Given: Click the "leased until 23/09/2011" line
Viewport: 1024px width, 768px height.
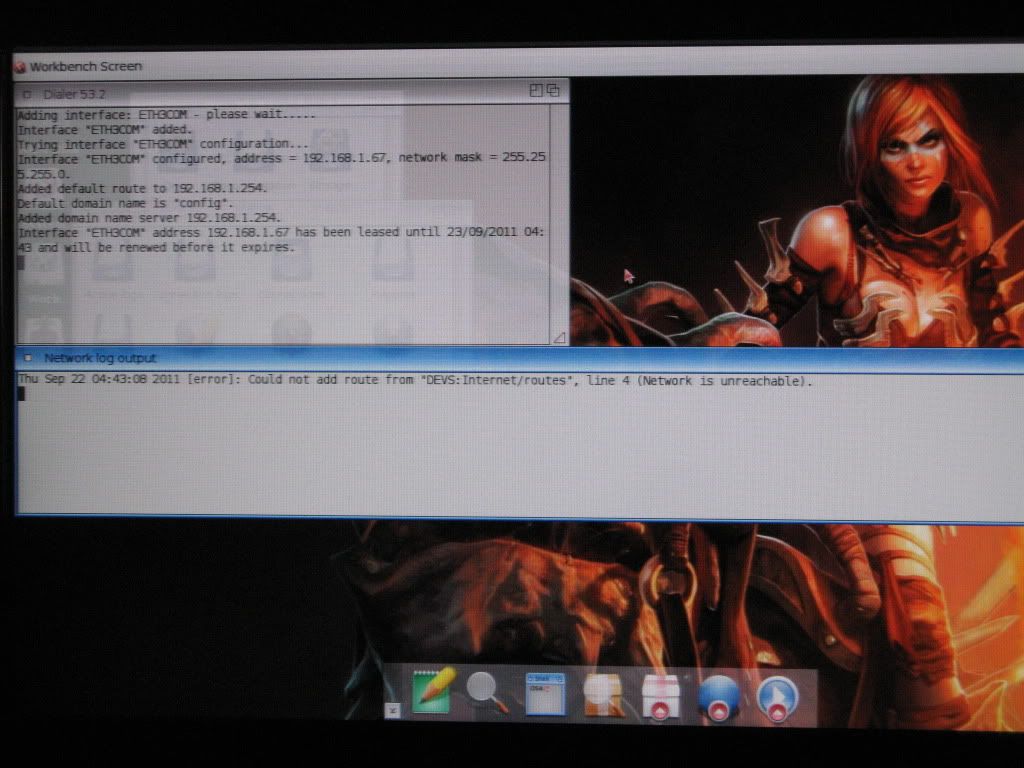Looking at the screenshot, I should (x=281, y=232).
